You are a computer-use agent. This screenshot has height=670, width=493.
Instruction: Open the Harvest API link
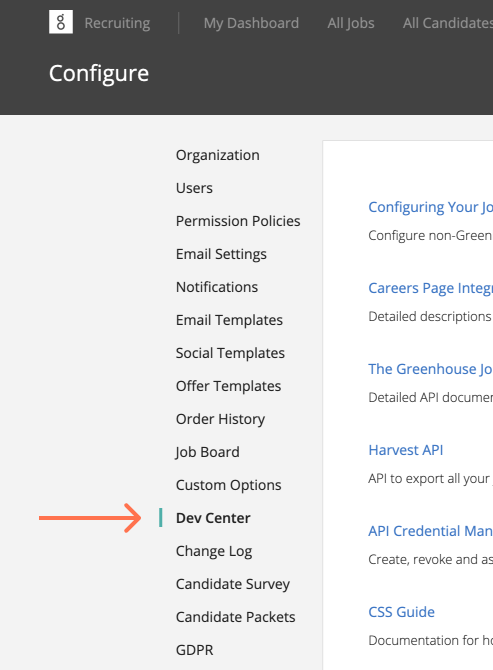pos(405,450)
